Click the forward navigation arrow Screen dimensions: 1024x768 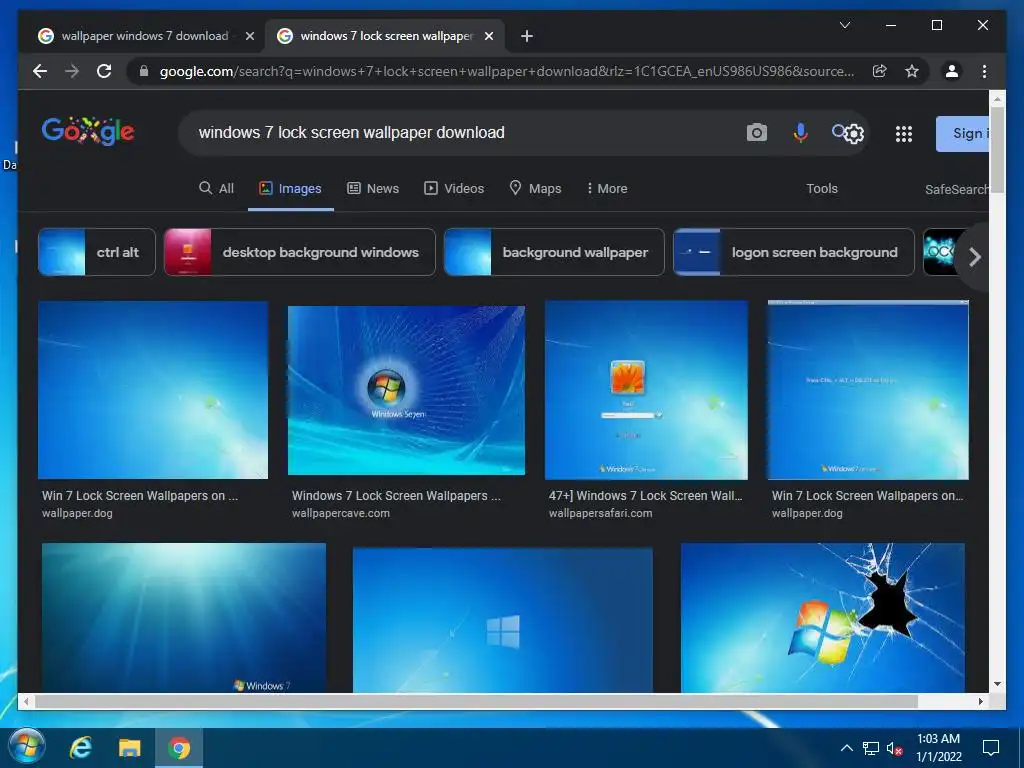click(72, 71)
